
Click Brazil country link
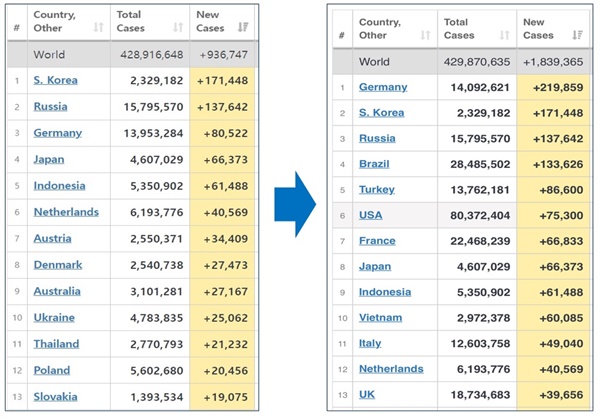pyautogui.click(x=374, y=164)
